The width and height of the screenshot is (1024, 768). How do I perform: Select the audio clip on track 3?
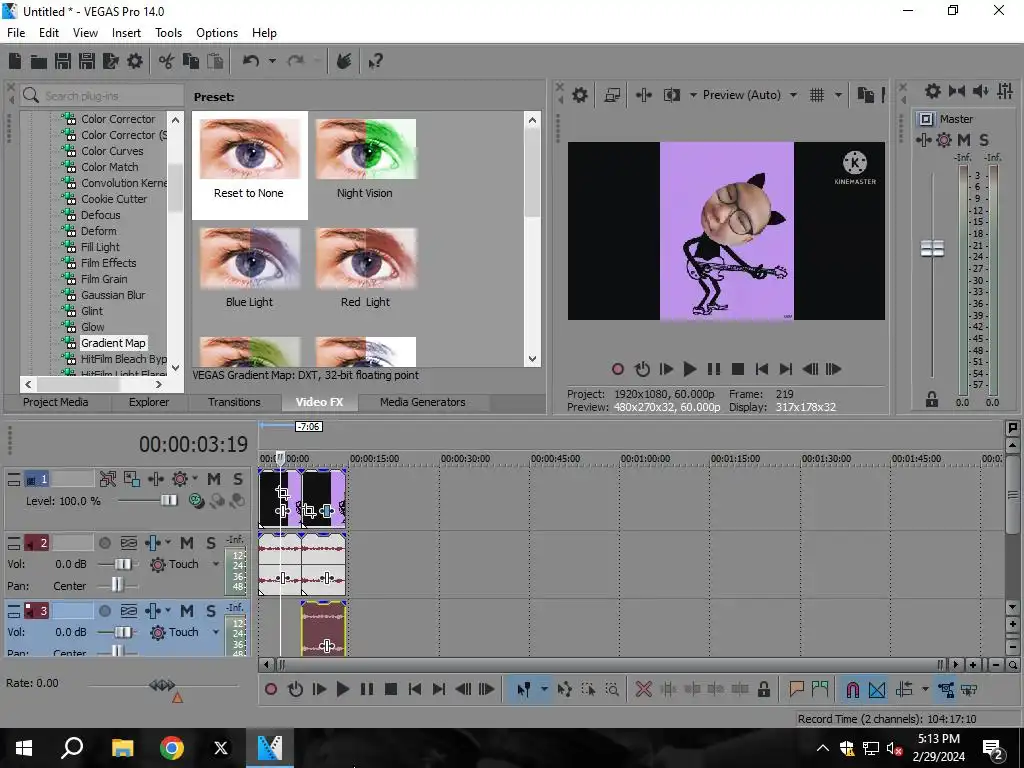(x=324, y=628)
